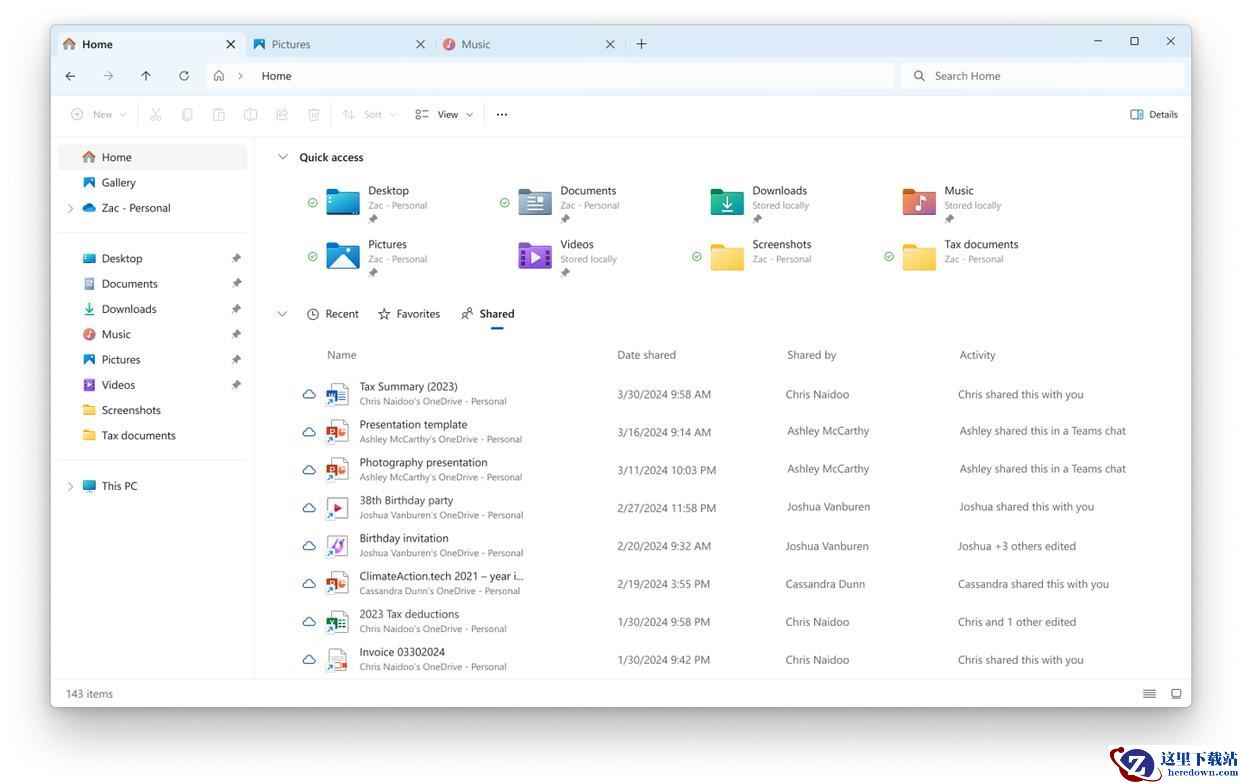Click the Cut scissors icon in toolbar

(x=155, y=114)
